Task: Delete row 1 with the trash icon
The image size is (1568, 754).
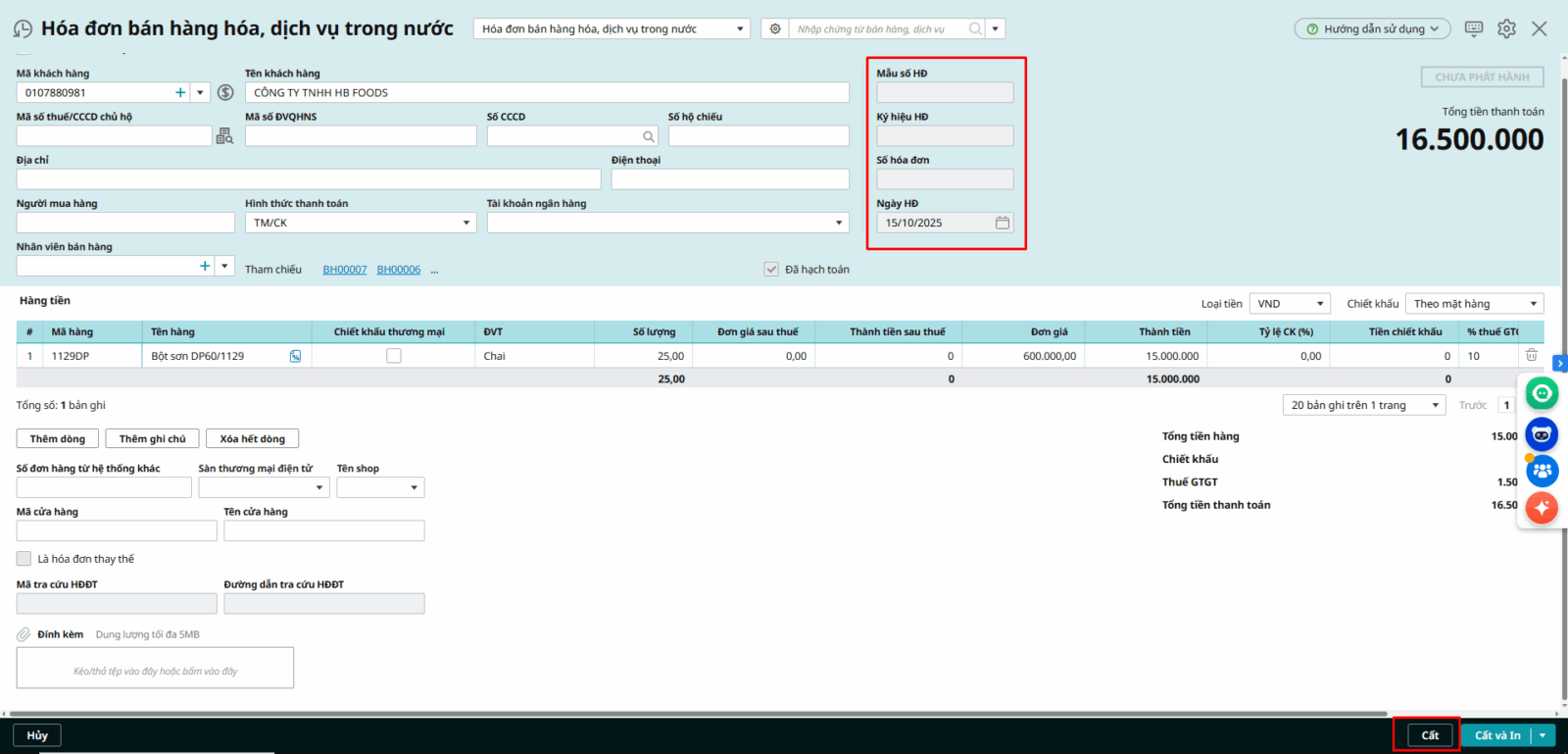Action: click(x=1531, y=355)
